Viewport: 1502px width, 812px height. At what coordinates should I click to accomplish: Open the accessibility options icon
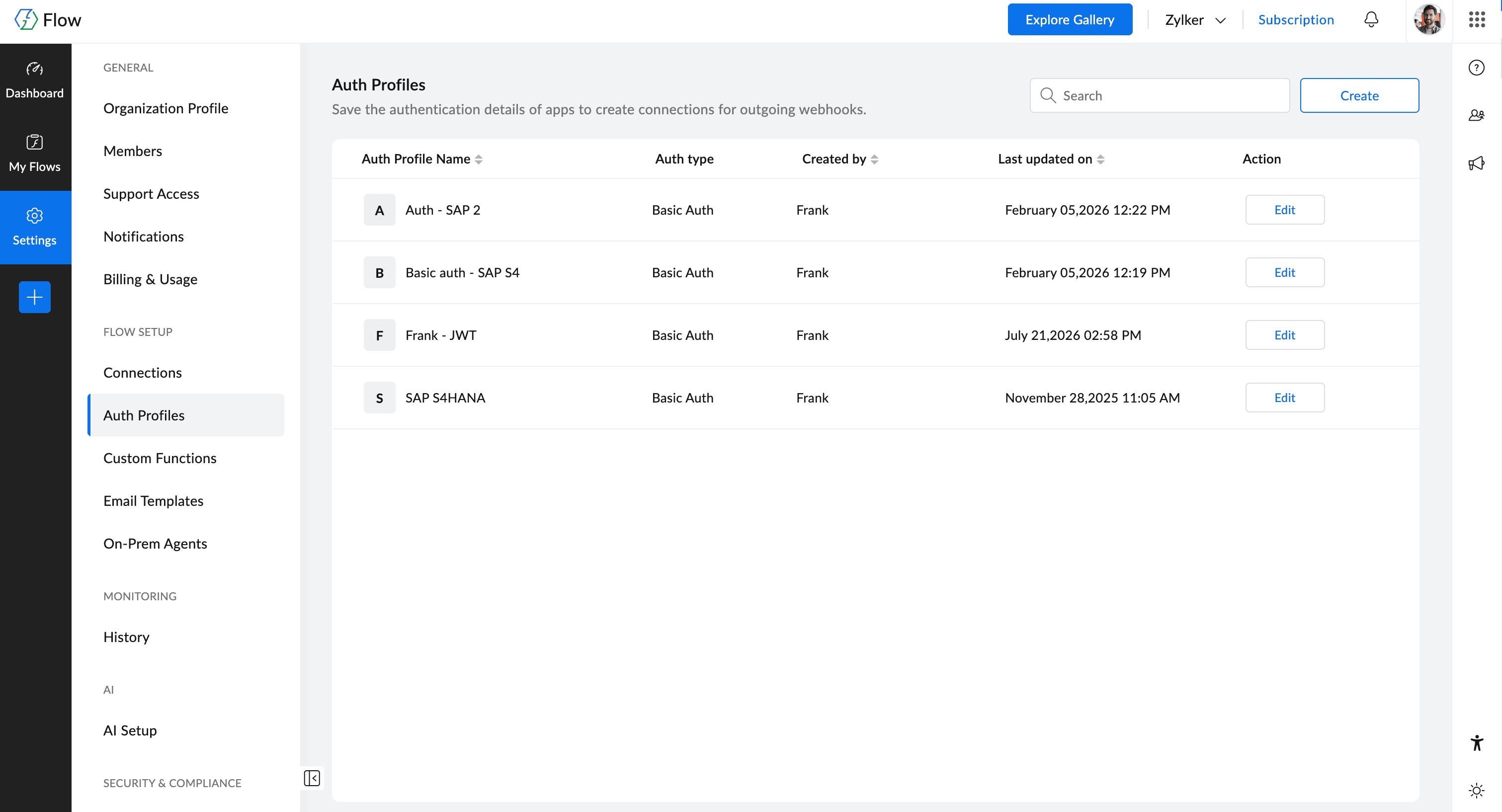pyautogui.click(x=1476, y=742)
